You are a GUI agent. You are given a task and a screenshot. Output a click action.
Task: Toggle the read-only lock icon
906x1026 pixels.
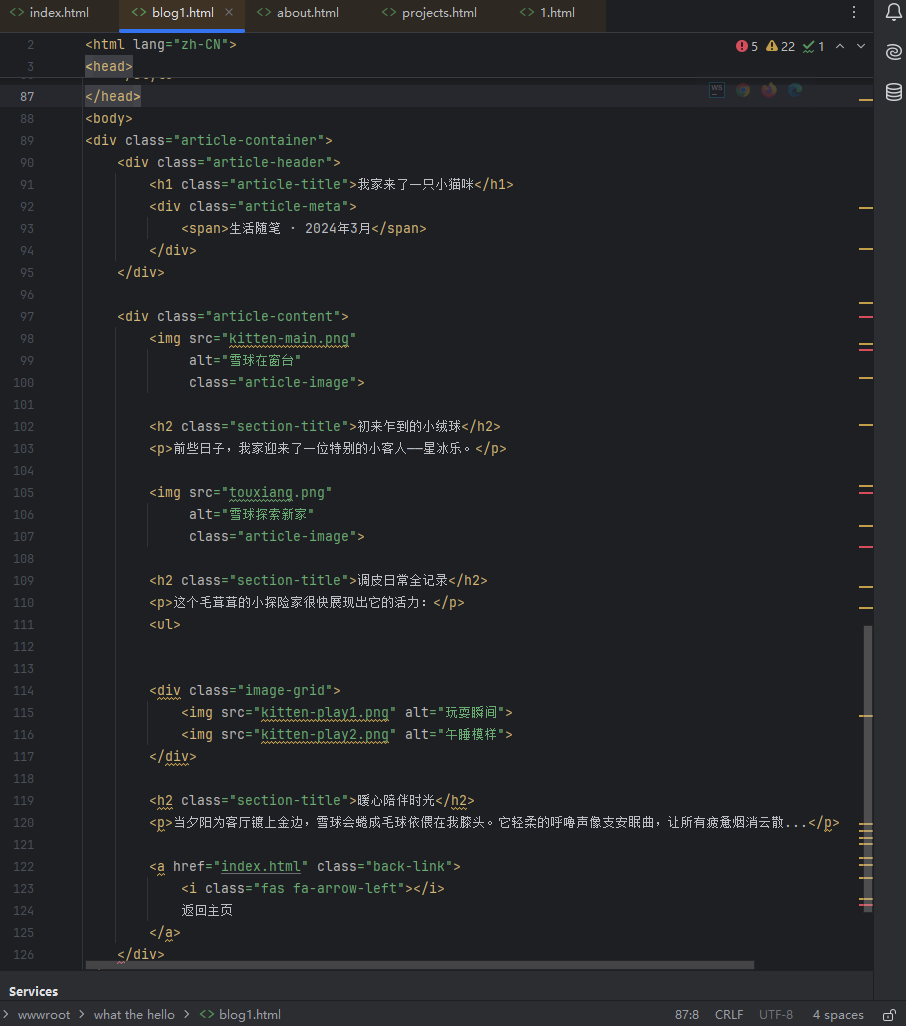(x=888, y=1014)
